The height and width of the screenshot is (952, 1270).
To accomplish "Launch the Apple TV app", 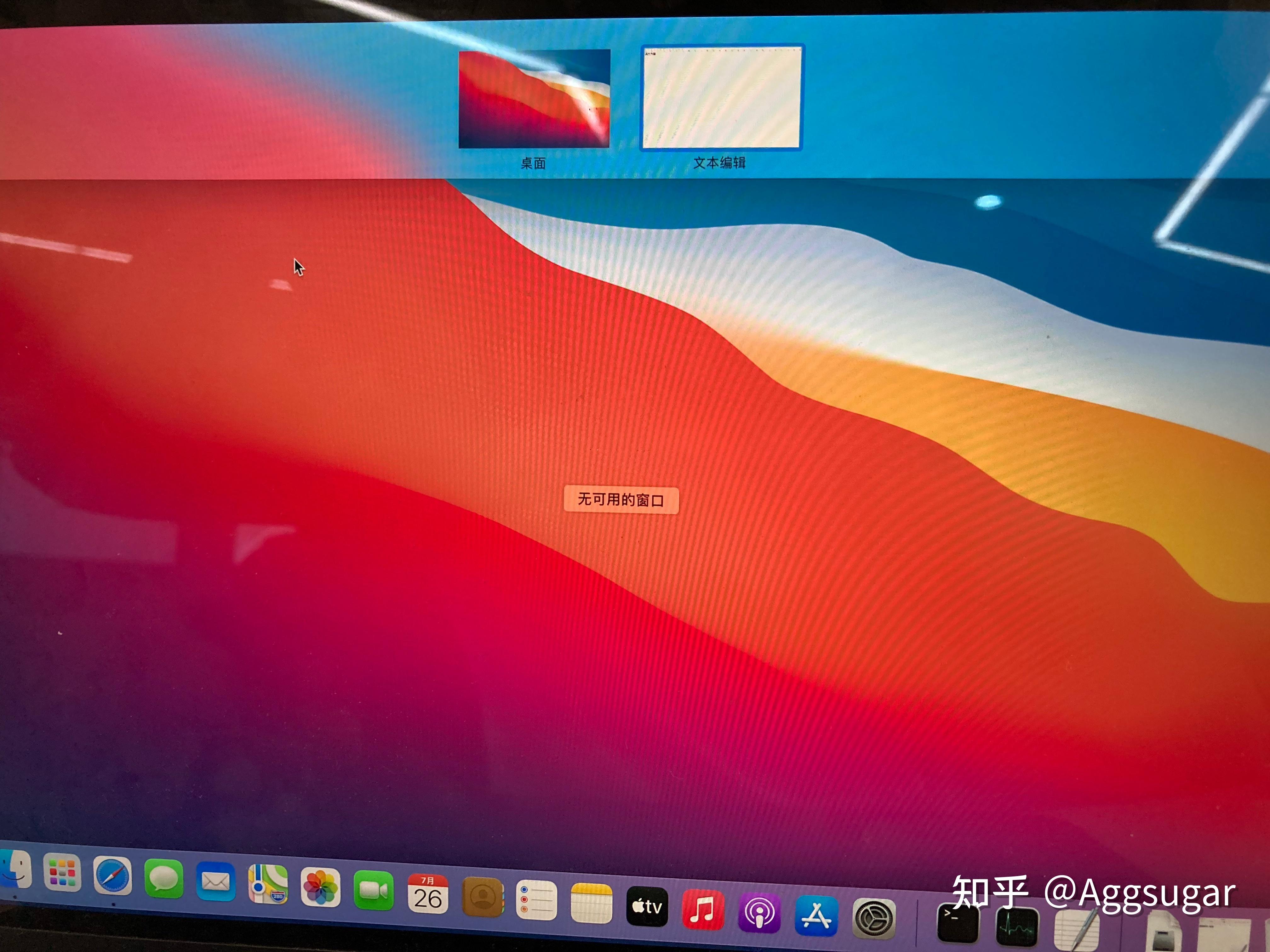I will [x=647, y=907].
